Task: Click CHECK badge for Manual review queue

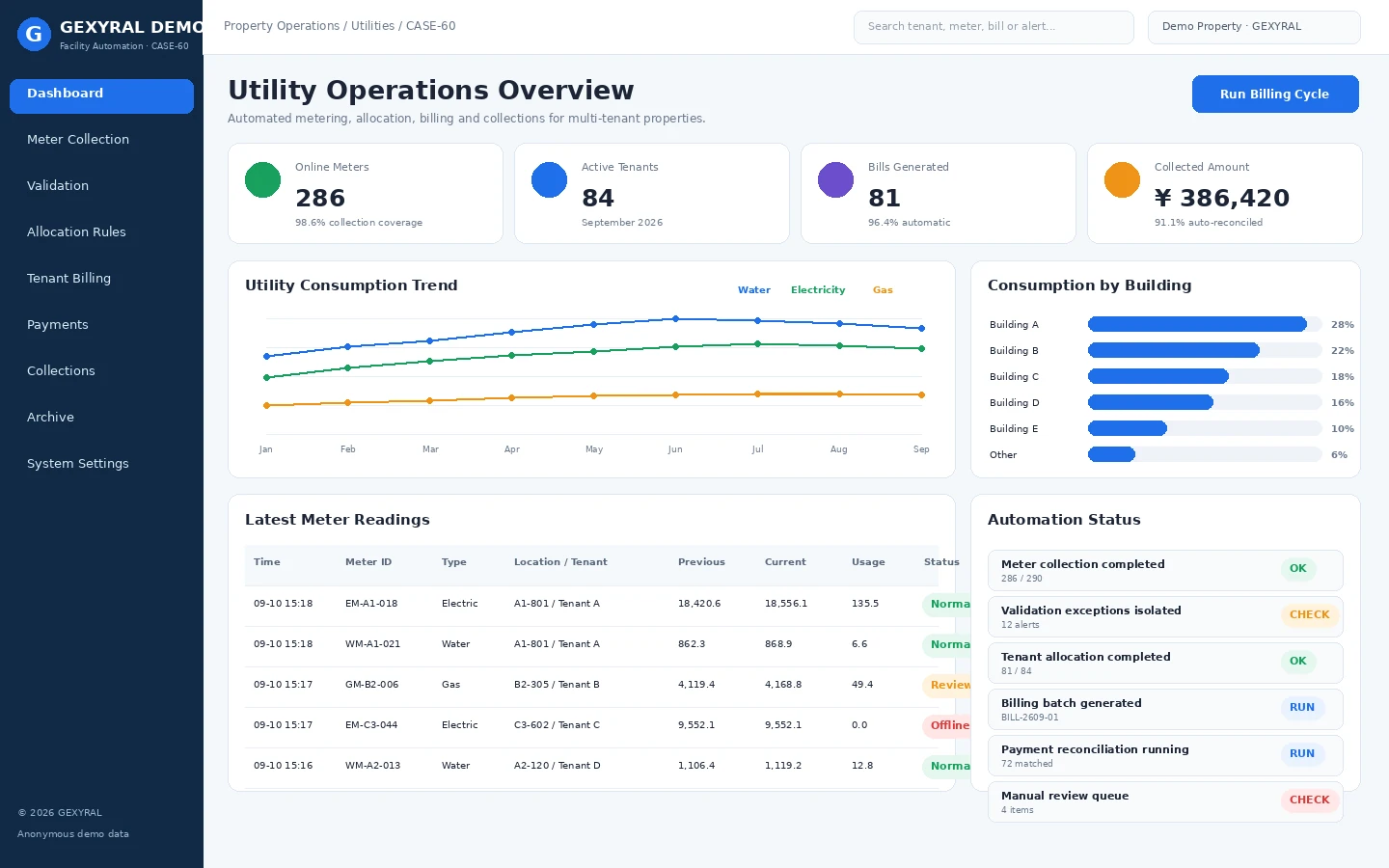Action: point(1310,800)
